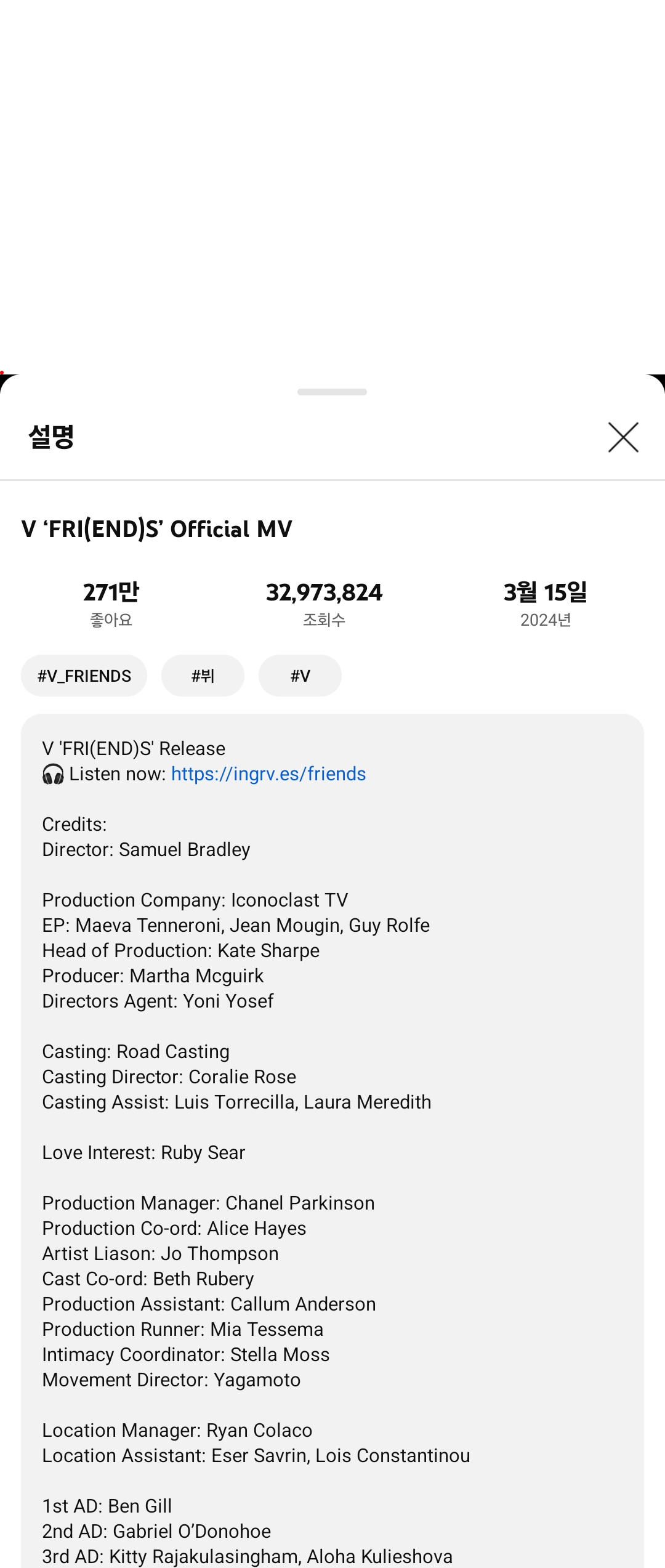This screenshot has height=1568, width=665.
Task: Select the Love Interest: Ruby Sear line
Action: tap(143, 1152)
